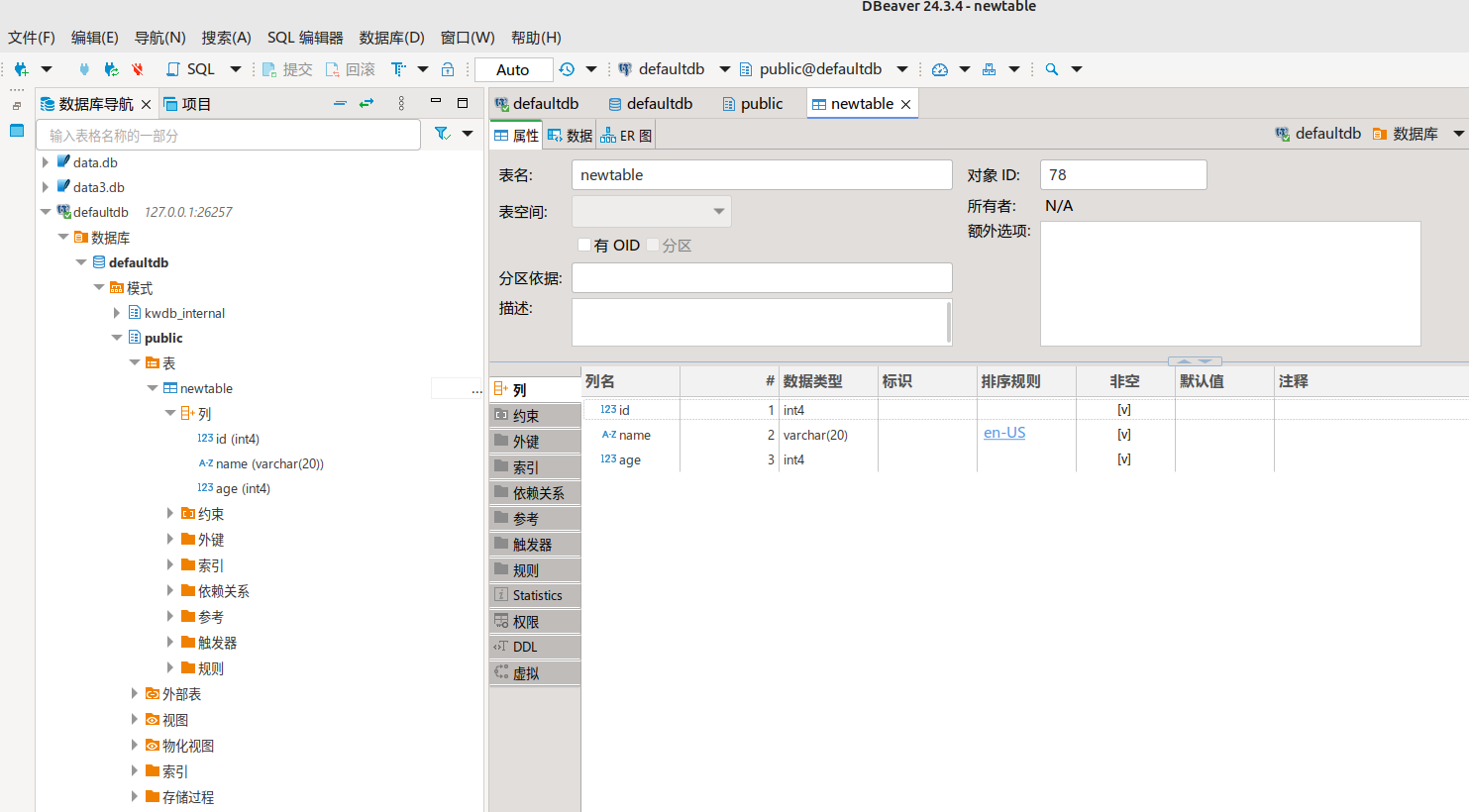This screenshot has width=1469, height=812.
Task: Expand the data.db connection node
Action: pos(46,162)
